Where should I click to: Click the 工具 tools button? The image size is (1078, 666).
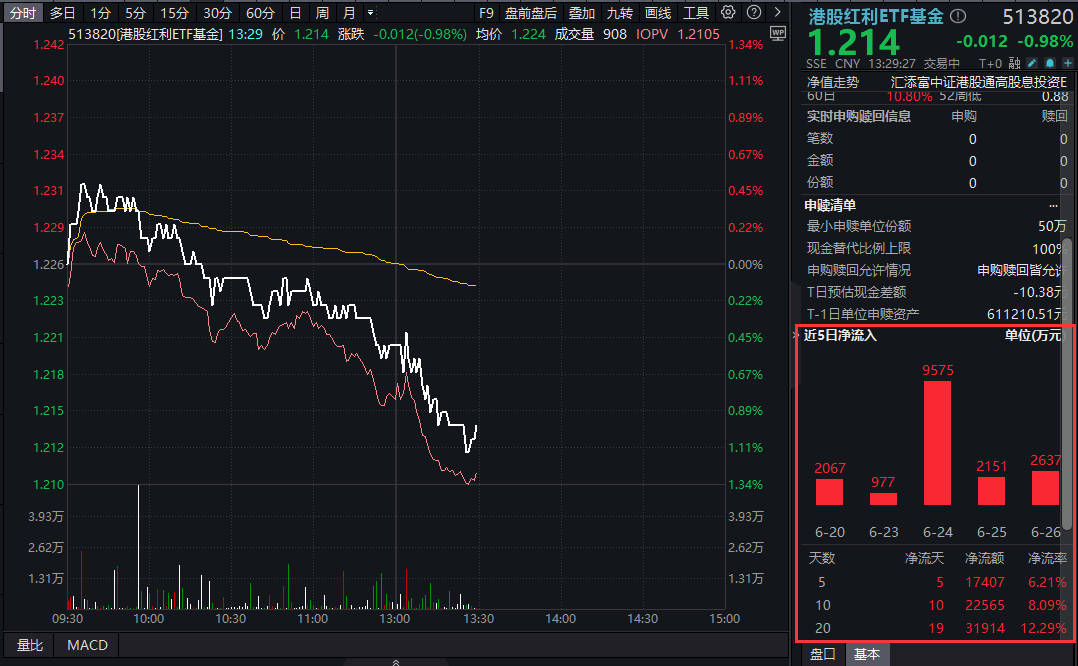click(697, 13)
